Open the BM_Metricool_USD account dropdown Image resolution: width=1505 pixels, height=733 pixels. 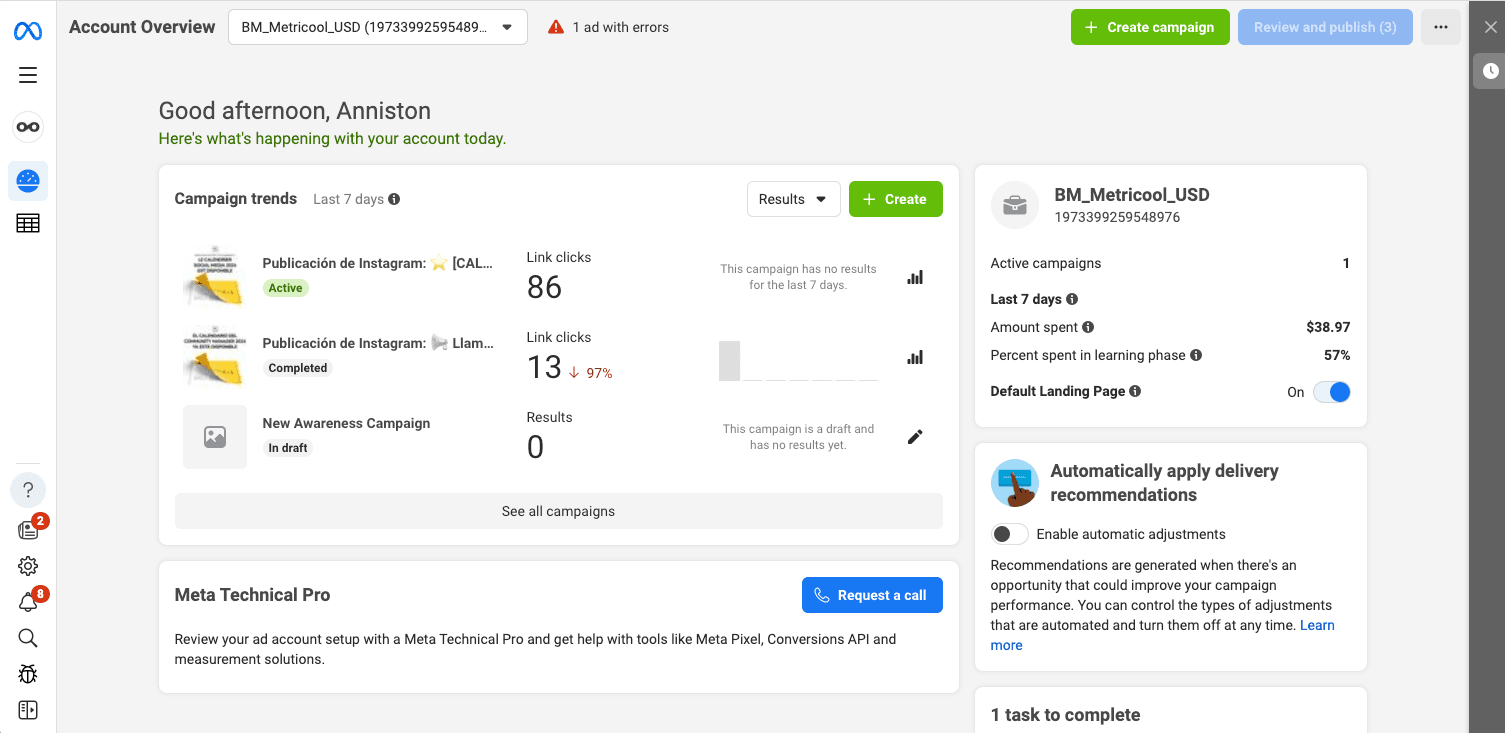pos(377,27)
